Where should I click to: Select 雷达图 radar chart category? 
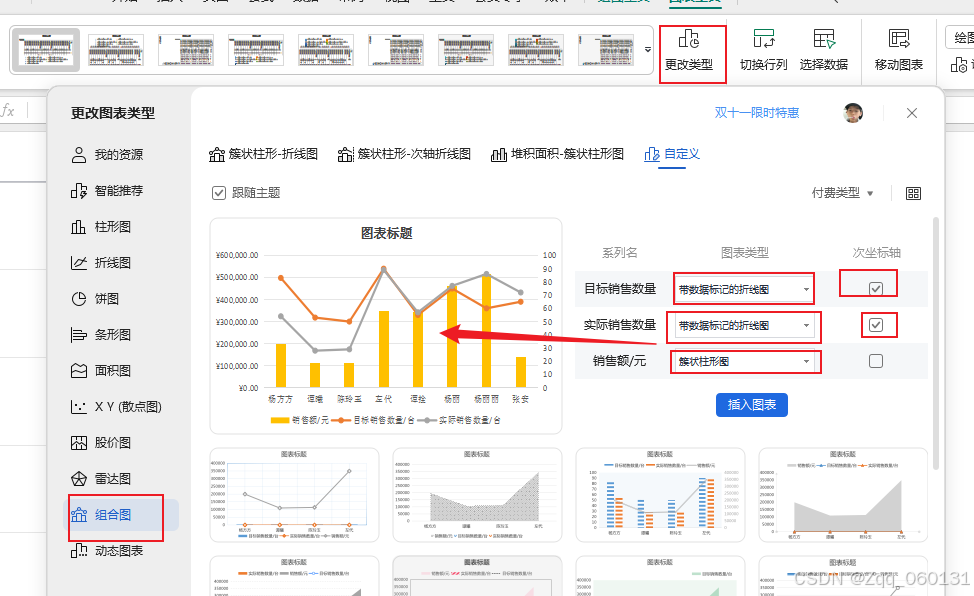(101, 479)
